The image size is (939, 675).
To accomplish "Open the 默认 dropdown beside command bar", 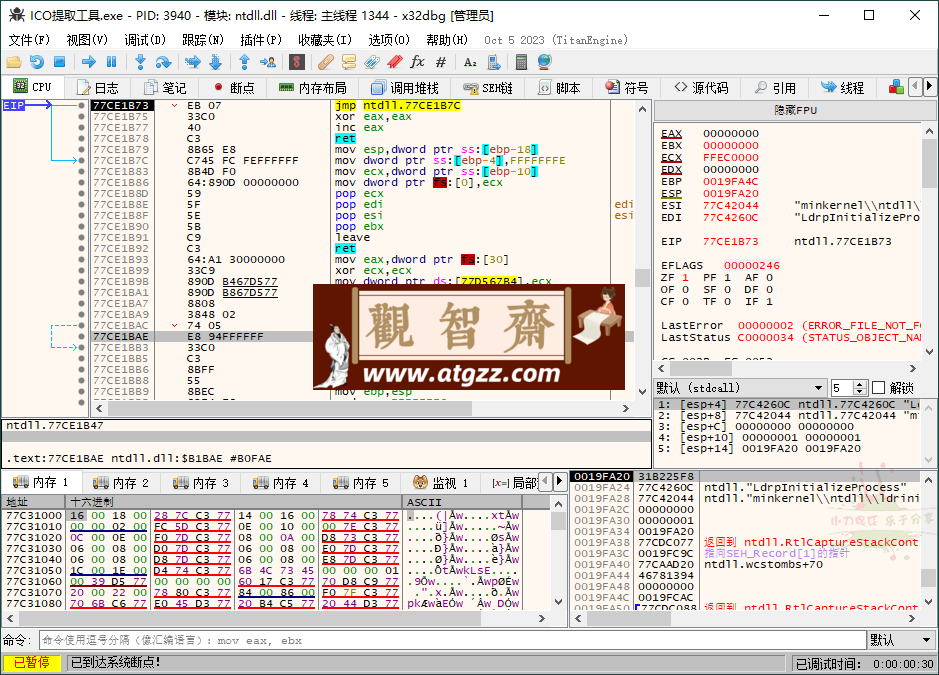I will [x=902, y=640].
